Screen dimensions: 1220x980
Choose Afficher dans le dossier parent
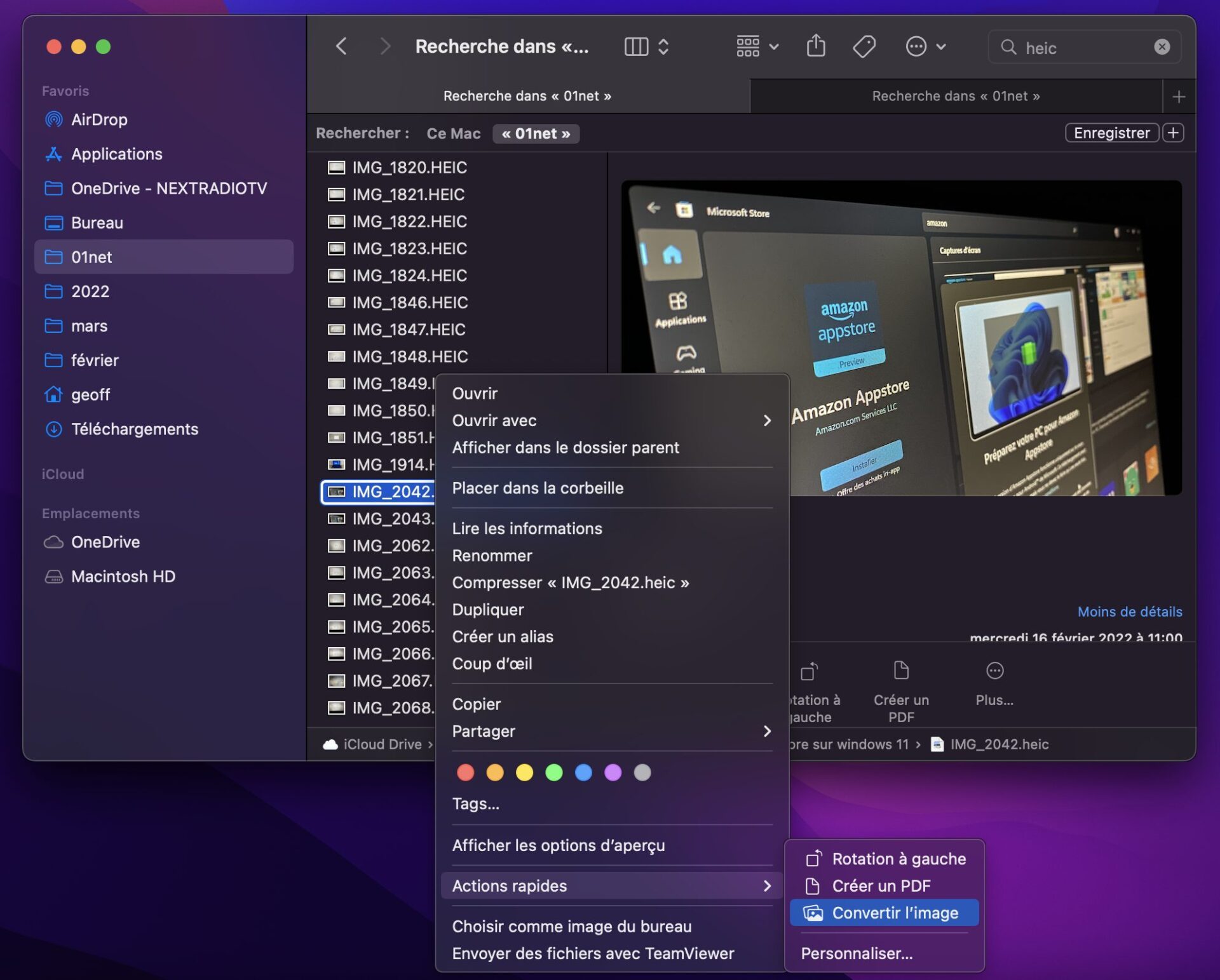tap(611, 447)
